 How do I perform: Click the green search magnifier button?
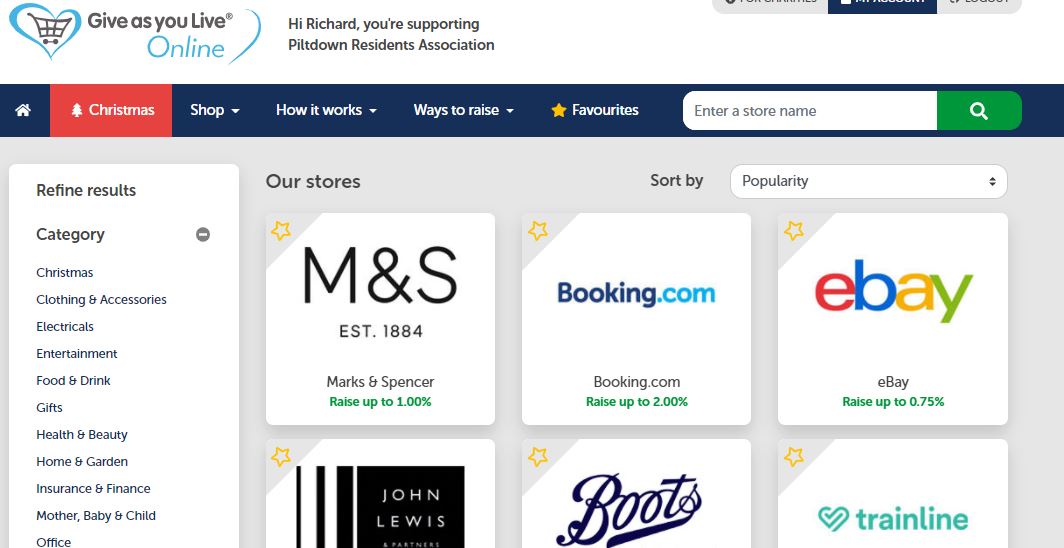[x=978, y=111]
